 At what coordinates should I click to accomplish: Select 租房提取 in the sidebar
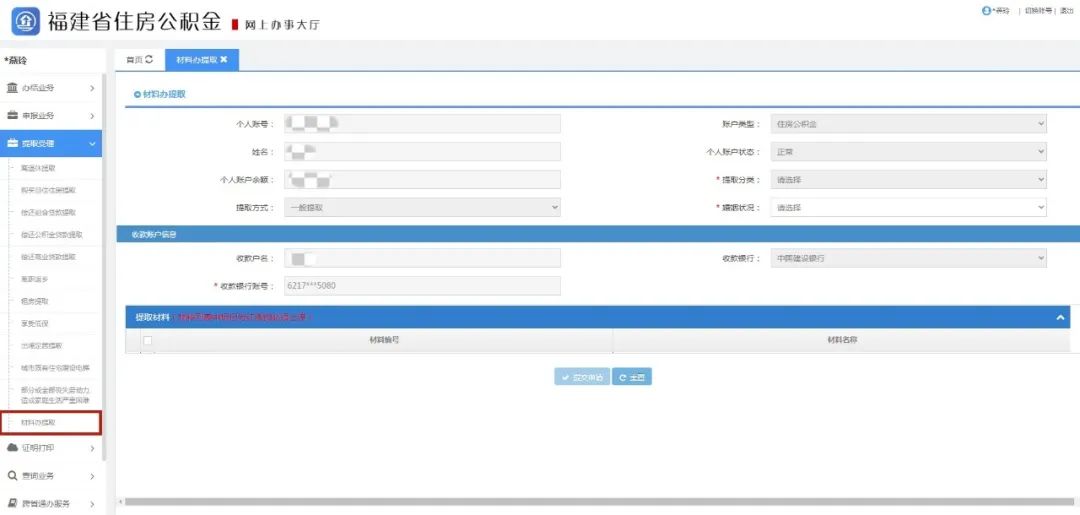(x=35, y=301)
